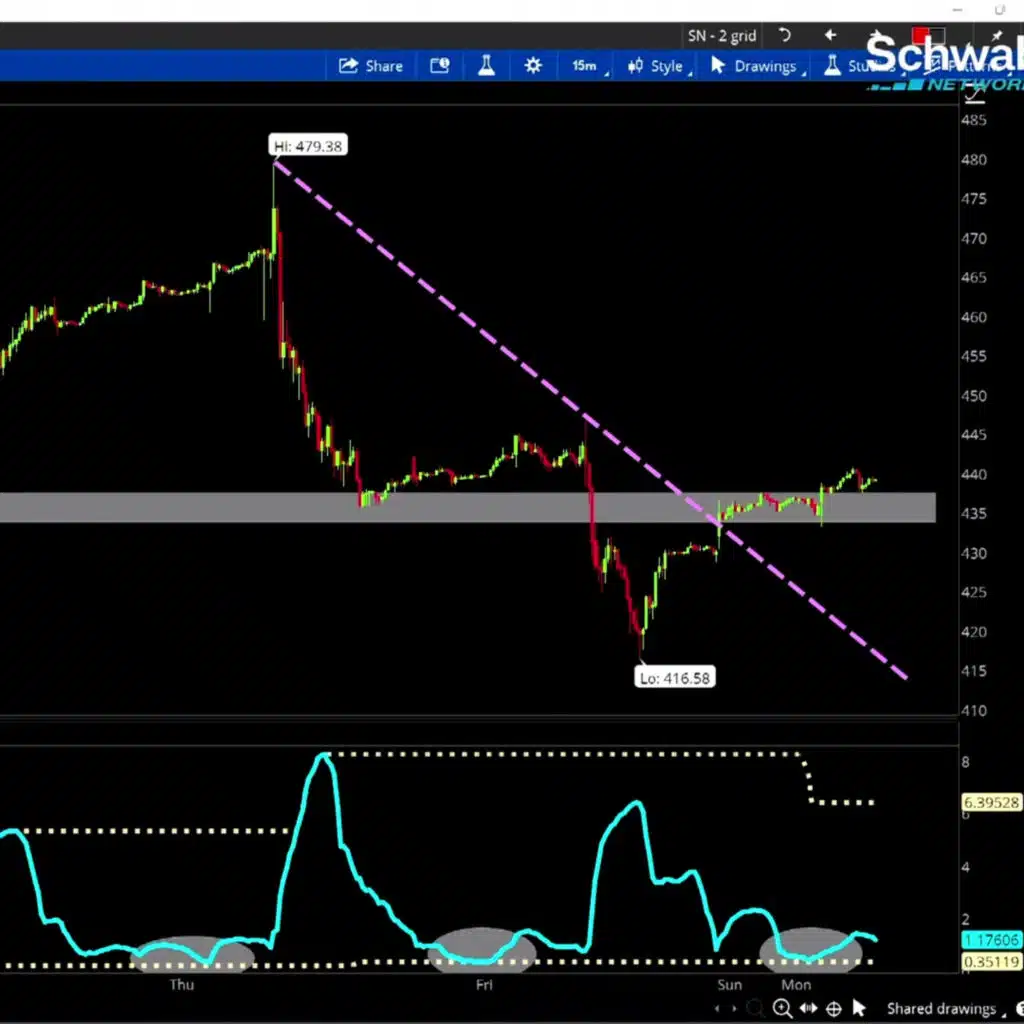1024x1024 pixels.
Task: Select the pointer cursor at bottom bar
Action: pyautogui.click(x=859, y=1008)
